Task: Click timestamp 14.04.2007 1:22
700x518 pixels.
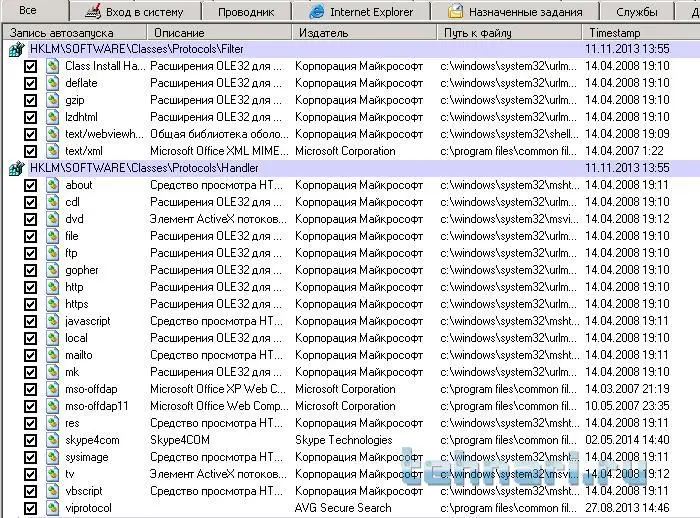Action: [624, 151]
